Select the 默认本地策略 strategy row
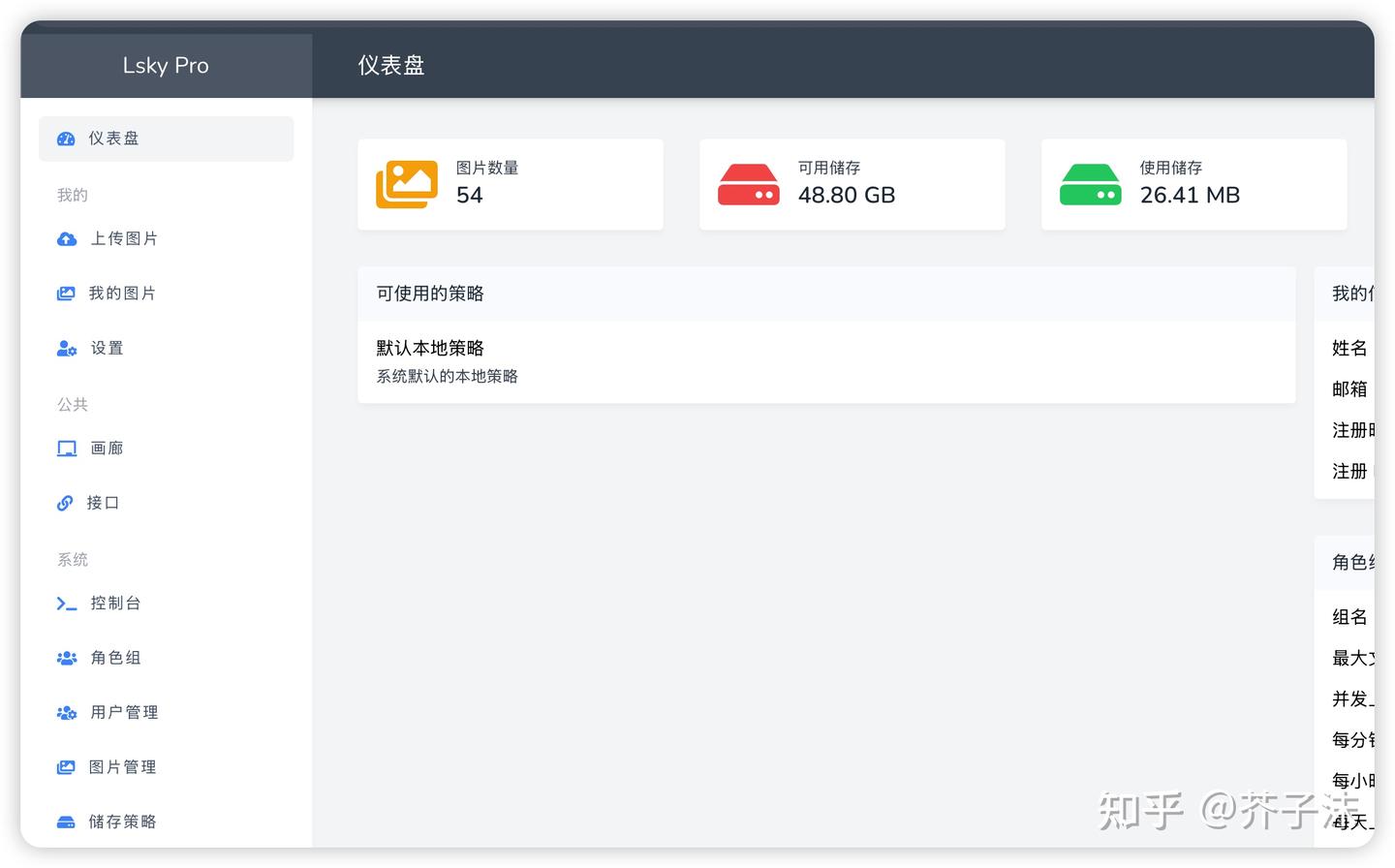Screen dimensions: 1395x868 (x=826, y=361)
